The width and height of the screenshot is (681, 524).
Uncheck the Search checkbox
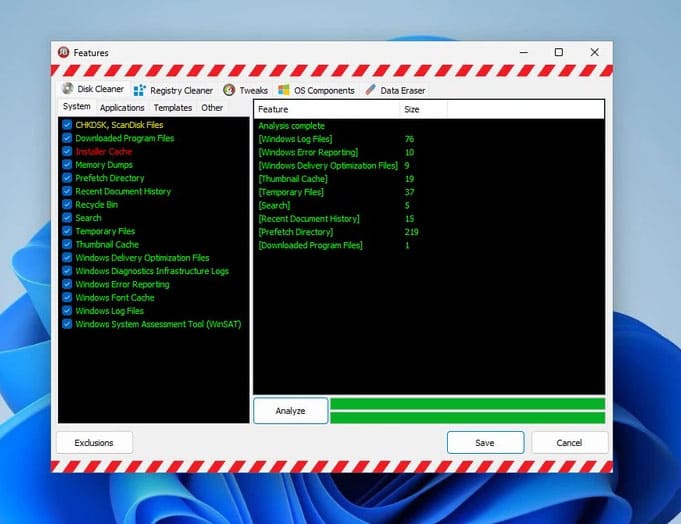(x=67, y=218)
